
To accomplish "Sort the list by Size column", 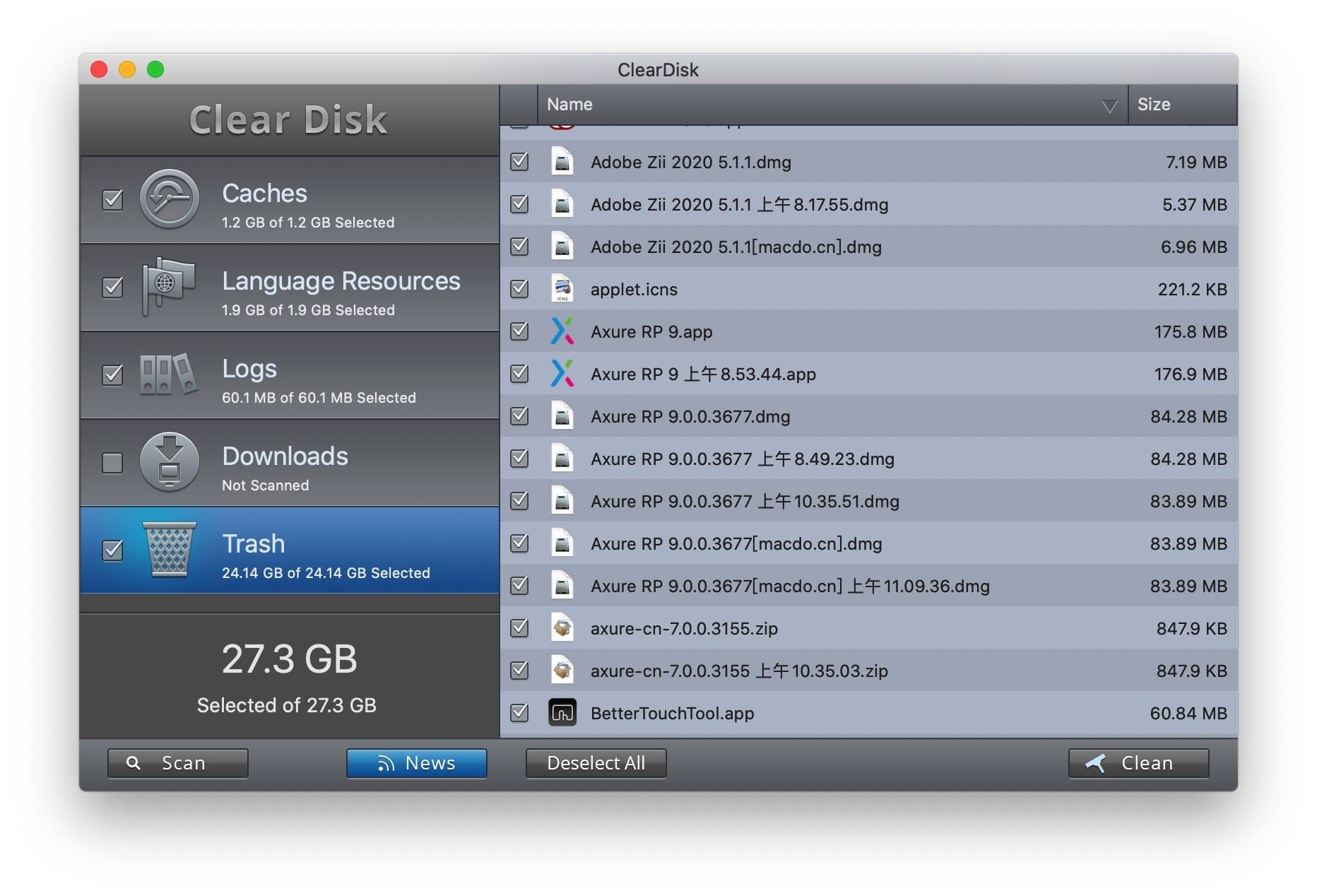I will tap(1182, 105).
